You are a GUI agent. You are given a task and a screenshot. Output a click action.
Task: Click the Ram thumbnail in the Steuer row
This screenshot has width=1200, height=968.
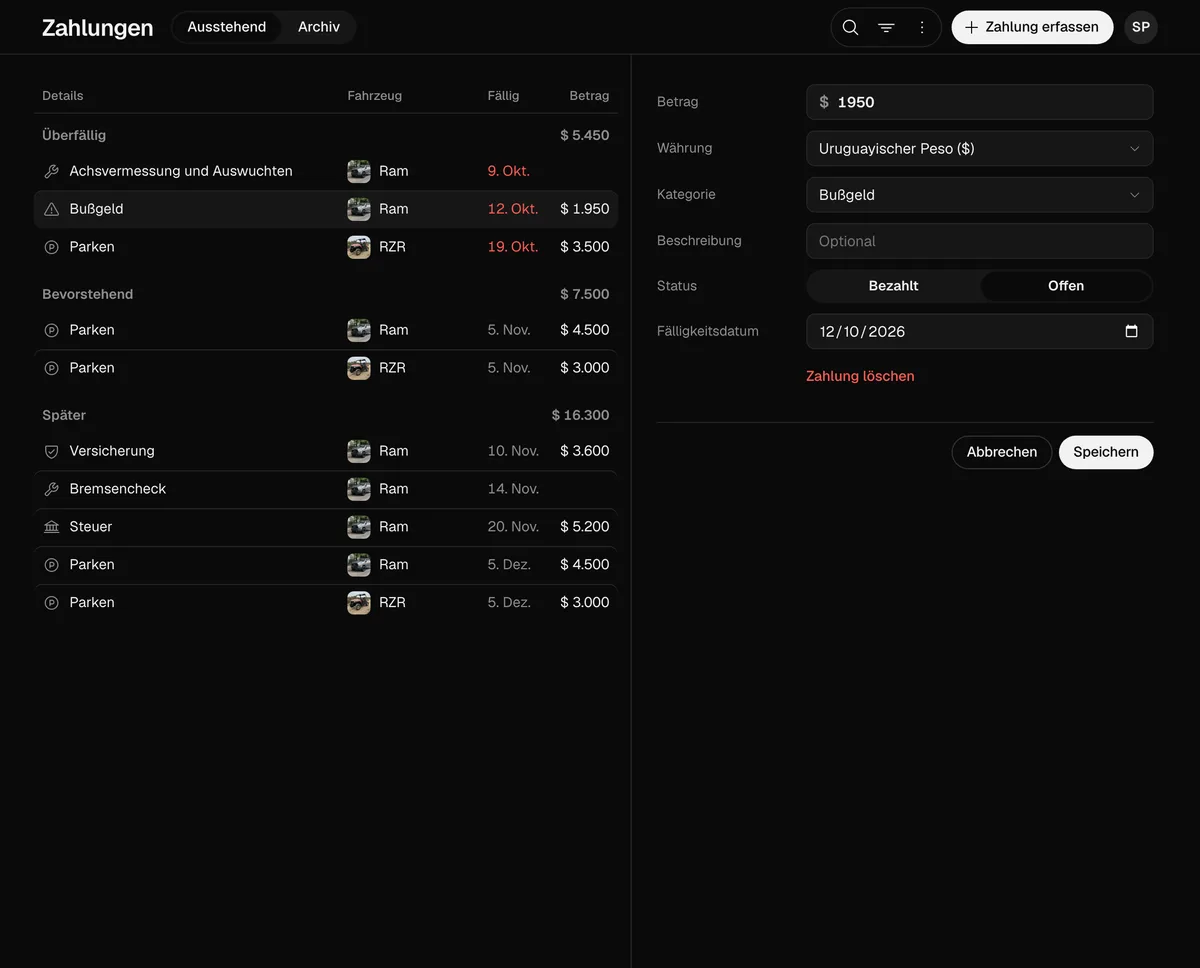(359, 528)
